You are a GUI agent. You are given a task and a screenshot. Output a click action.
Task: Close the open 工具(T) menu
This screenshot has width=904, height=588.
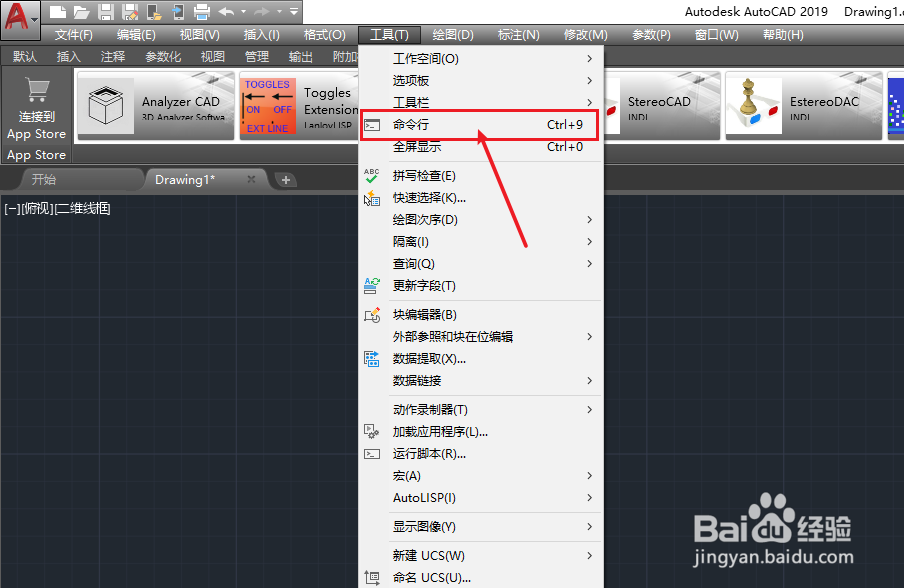389,35
